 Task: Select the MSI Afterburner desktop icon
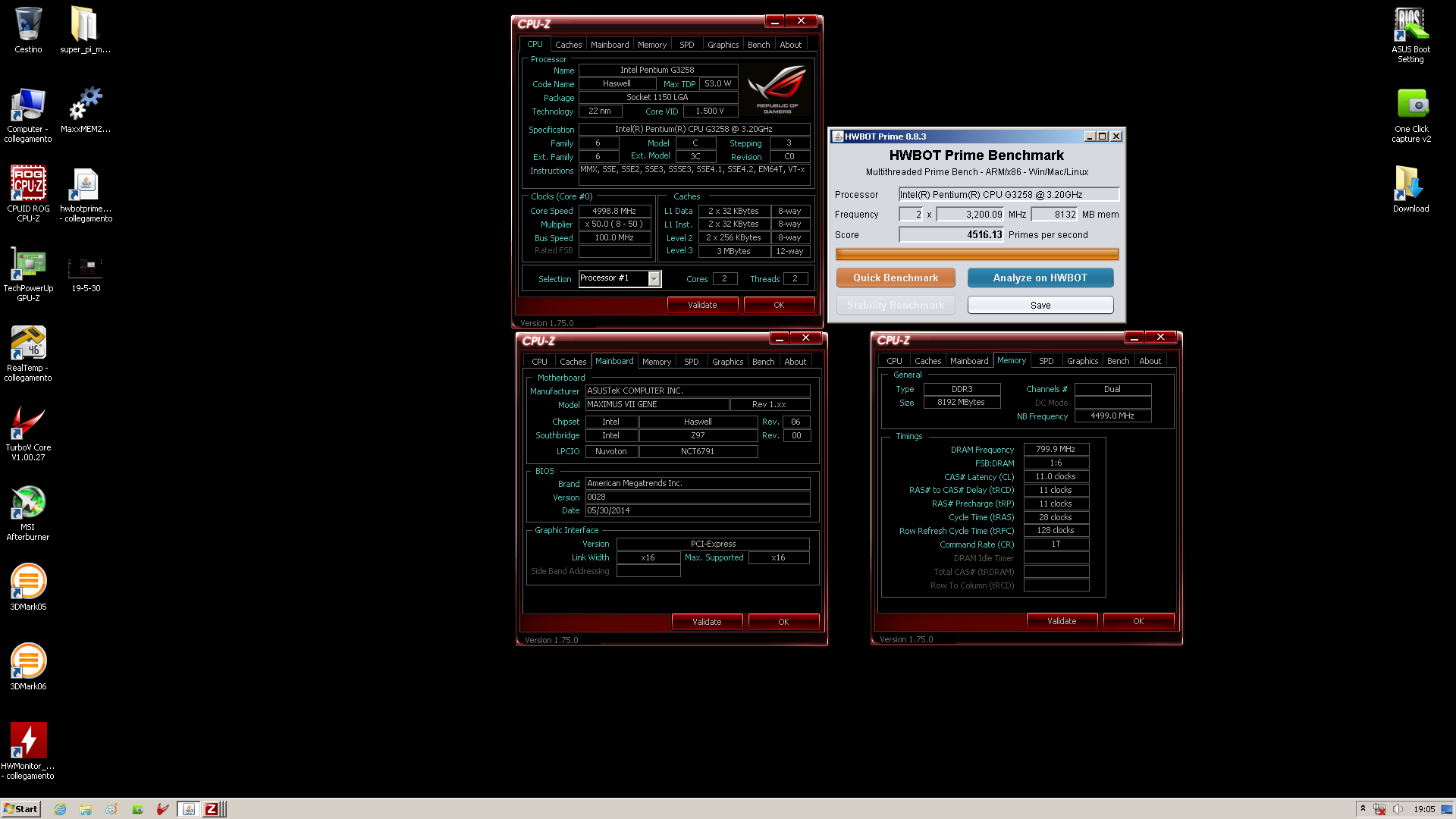tap(28, 513)
